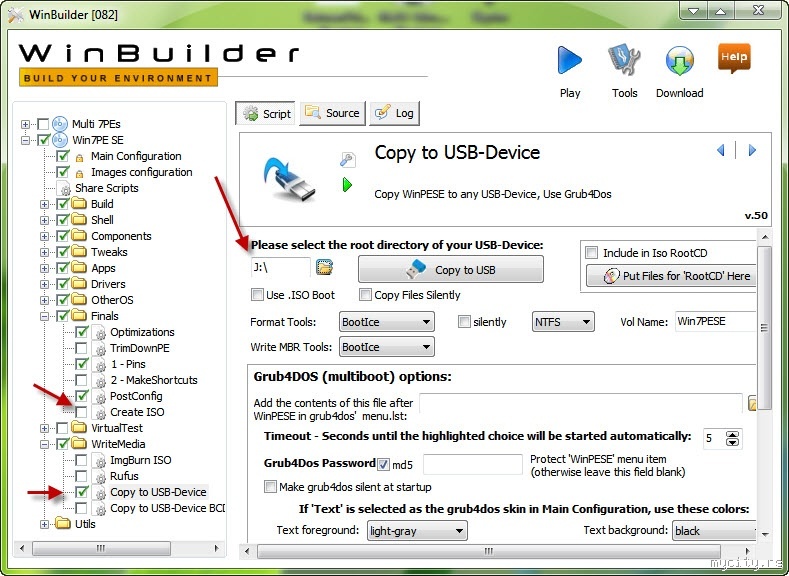
Task: Go to previous script arrow
Action: [721, 150]
